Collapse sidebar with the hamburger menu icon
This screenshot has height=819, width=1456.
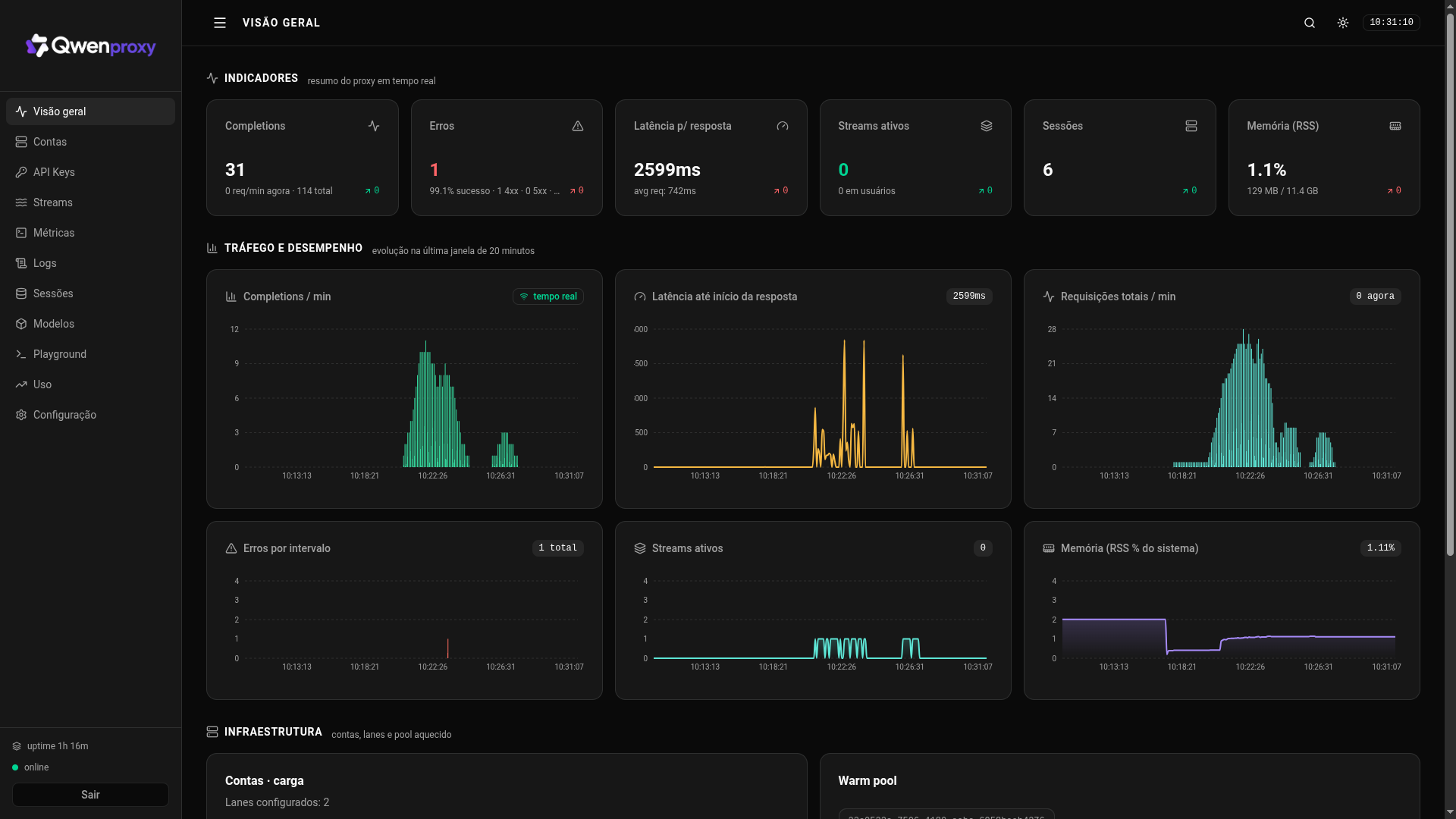(x=220, y=23)
